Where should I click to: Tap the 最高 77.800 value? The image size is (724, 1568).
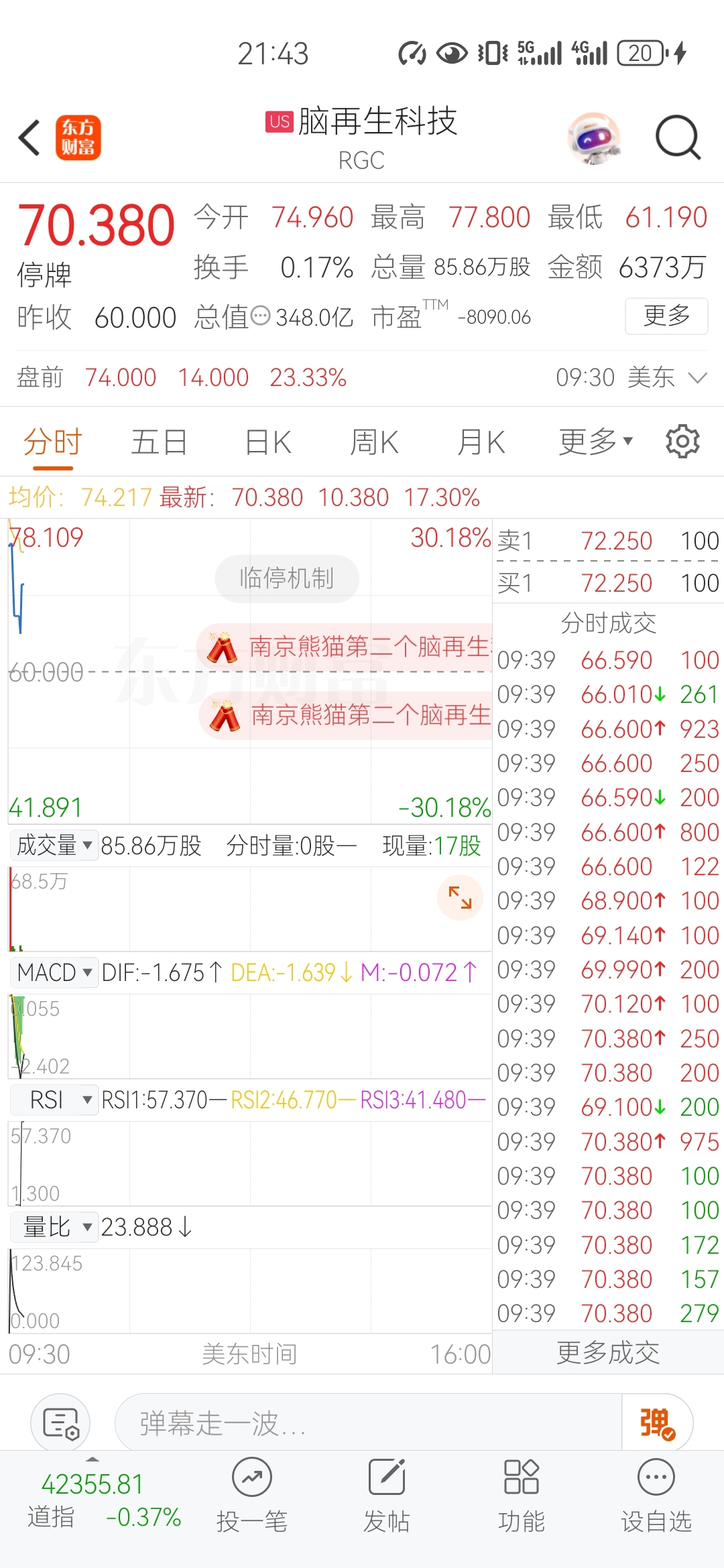[489, 217]
